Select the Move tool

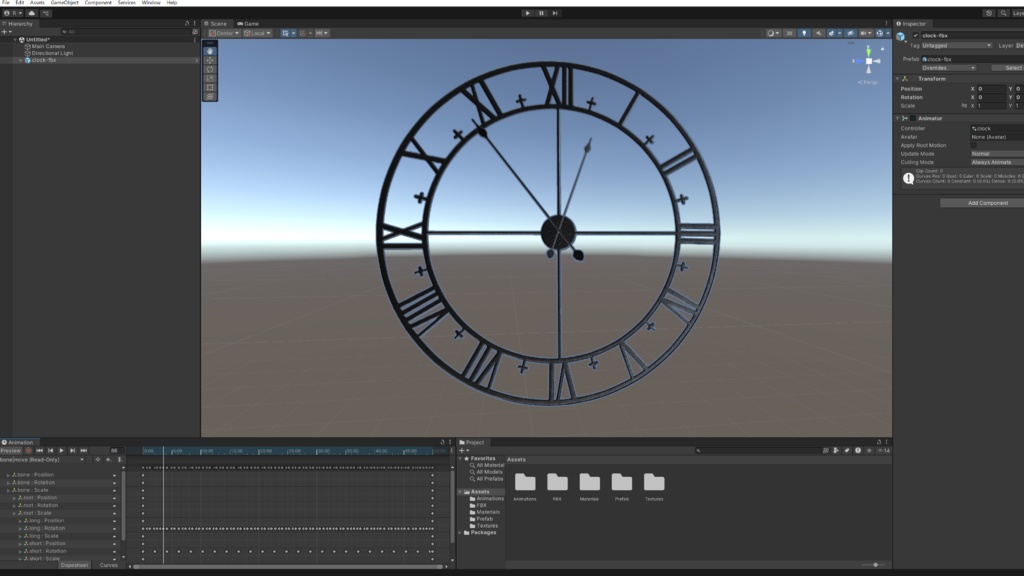209,58
